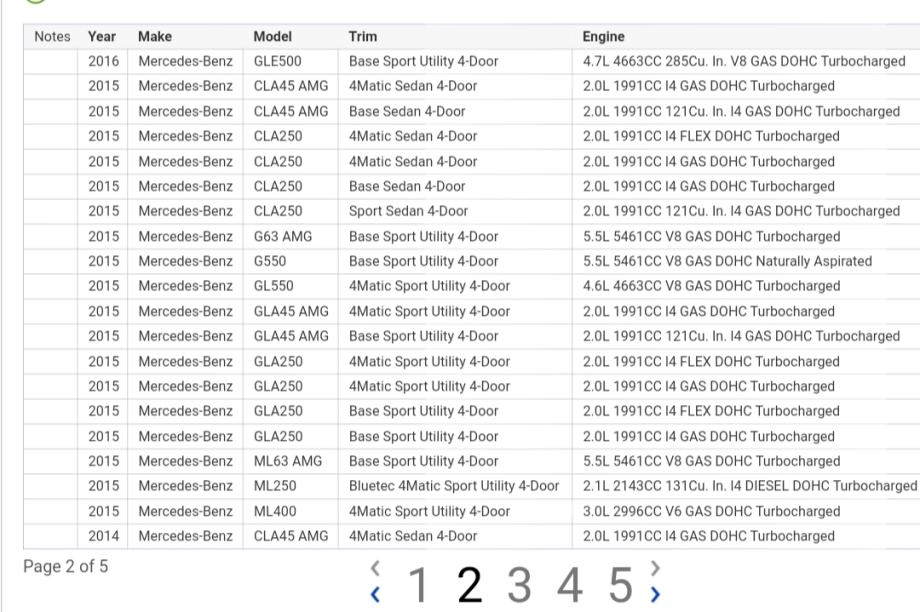
Task: Select 'Bluetec 4Matic Sport Utility 4-Door' trim
Action: [455, 486]
